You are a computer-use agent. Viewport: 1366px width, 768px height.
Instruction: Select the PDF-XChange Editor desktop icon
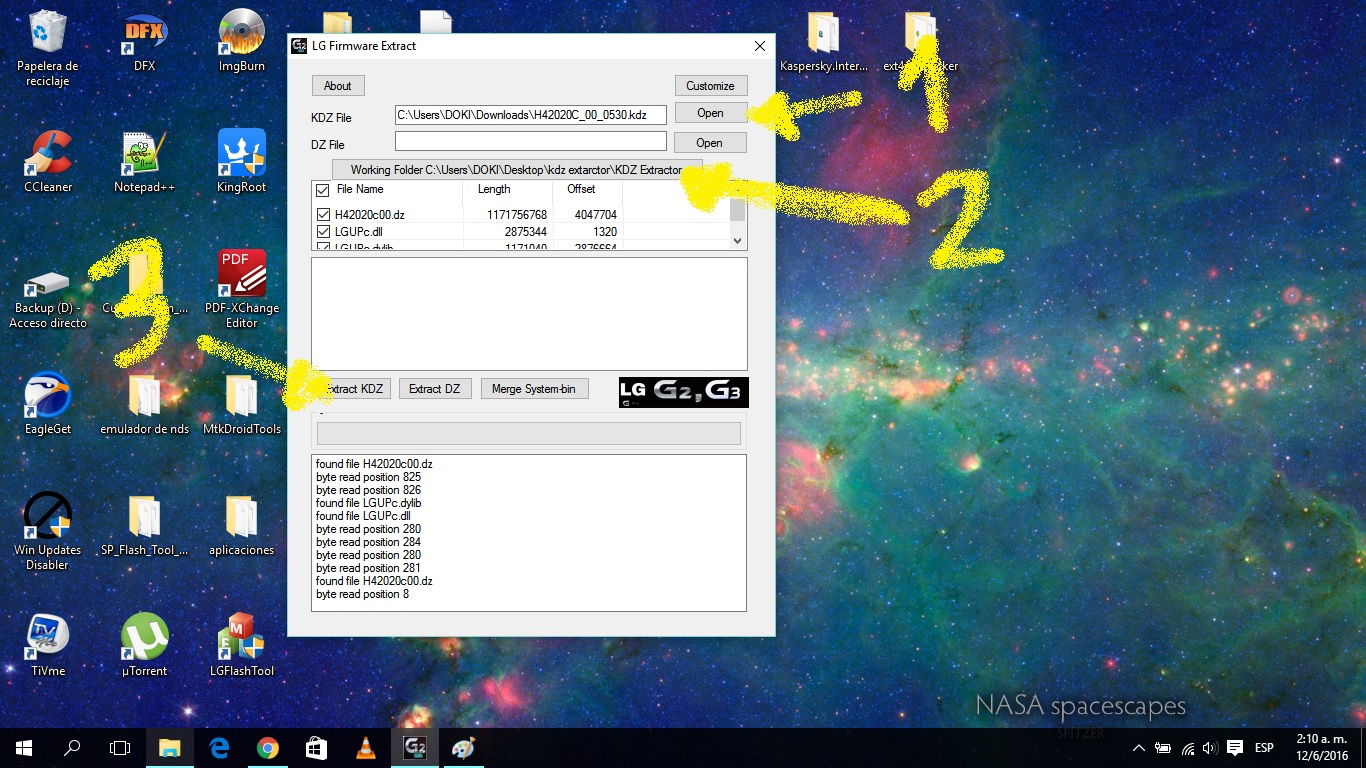point(241,290)
